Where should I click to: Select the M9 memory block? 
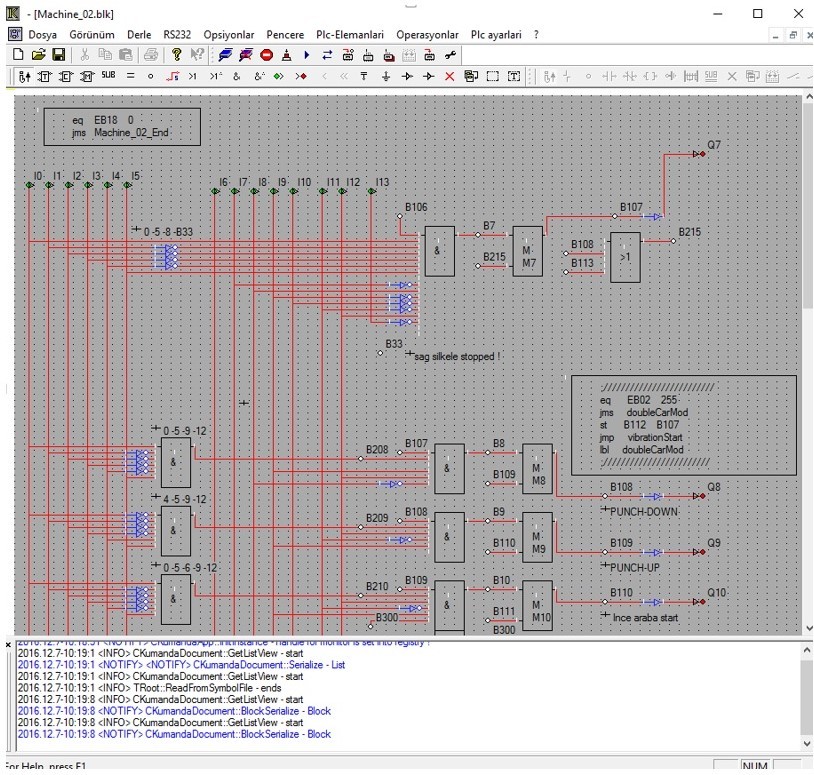537,537
